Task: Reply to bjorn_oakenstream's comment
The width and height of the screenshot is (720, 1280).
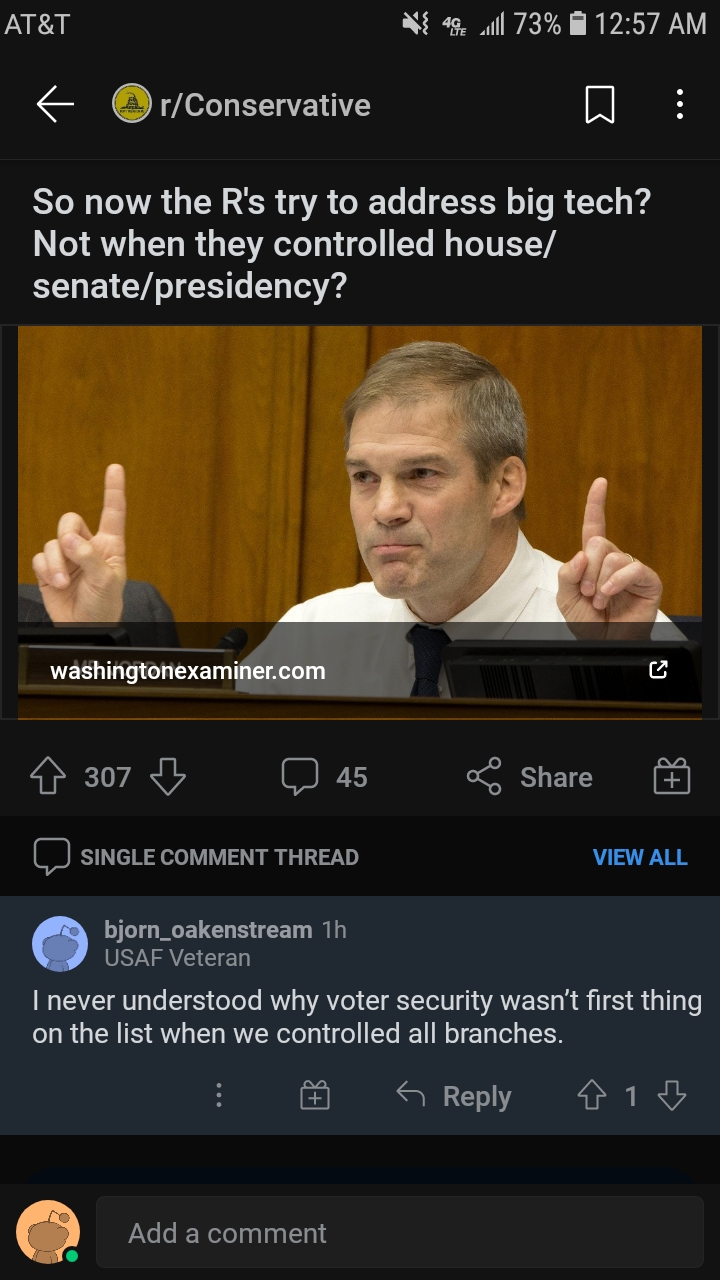Action: point(455,1096)
